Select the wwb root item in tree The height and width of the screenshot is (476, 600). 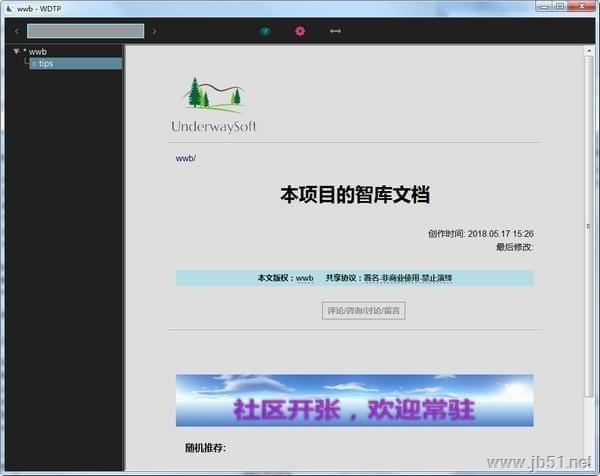tap(38, 51)
